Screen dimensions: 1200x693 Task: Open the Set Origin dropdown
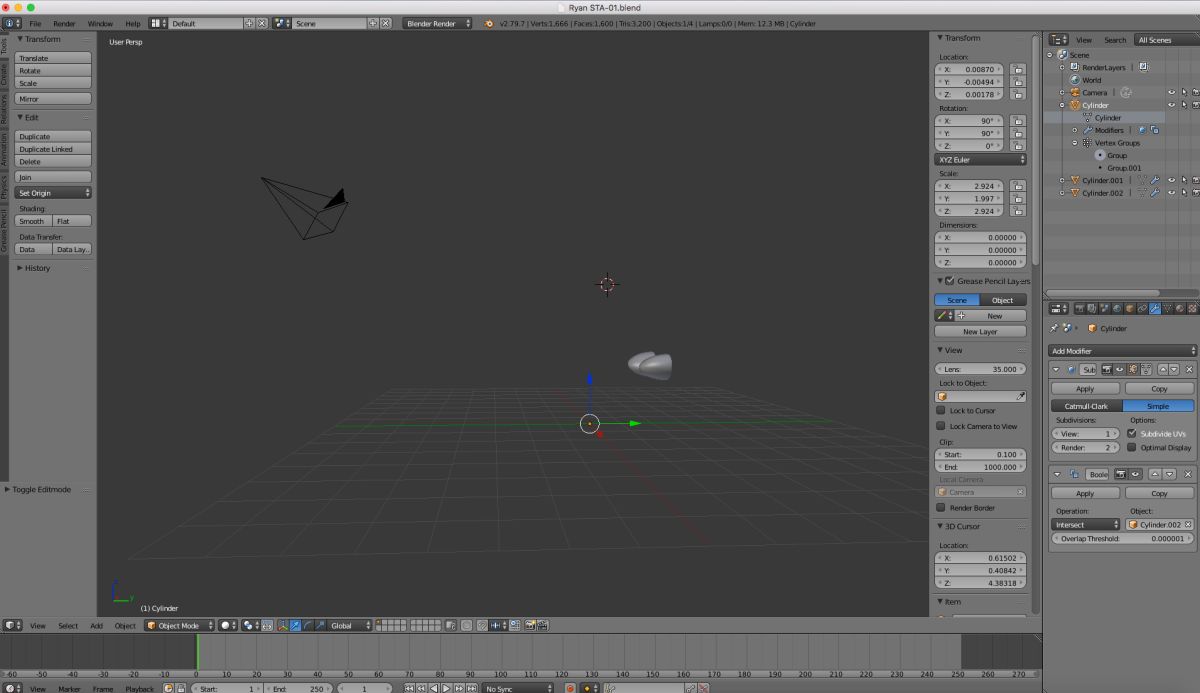coord(54,193)
